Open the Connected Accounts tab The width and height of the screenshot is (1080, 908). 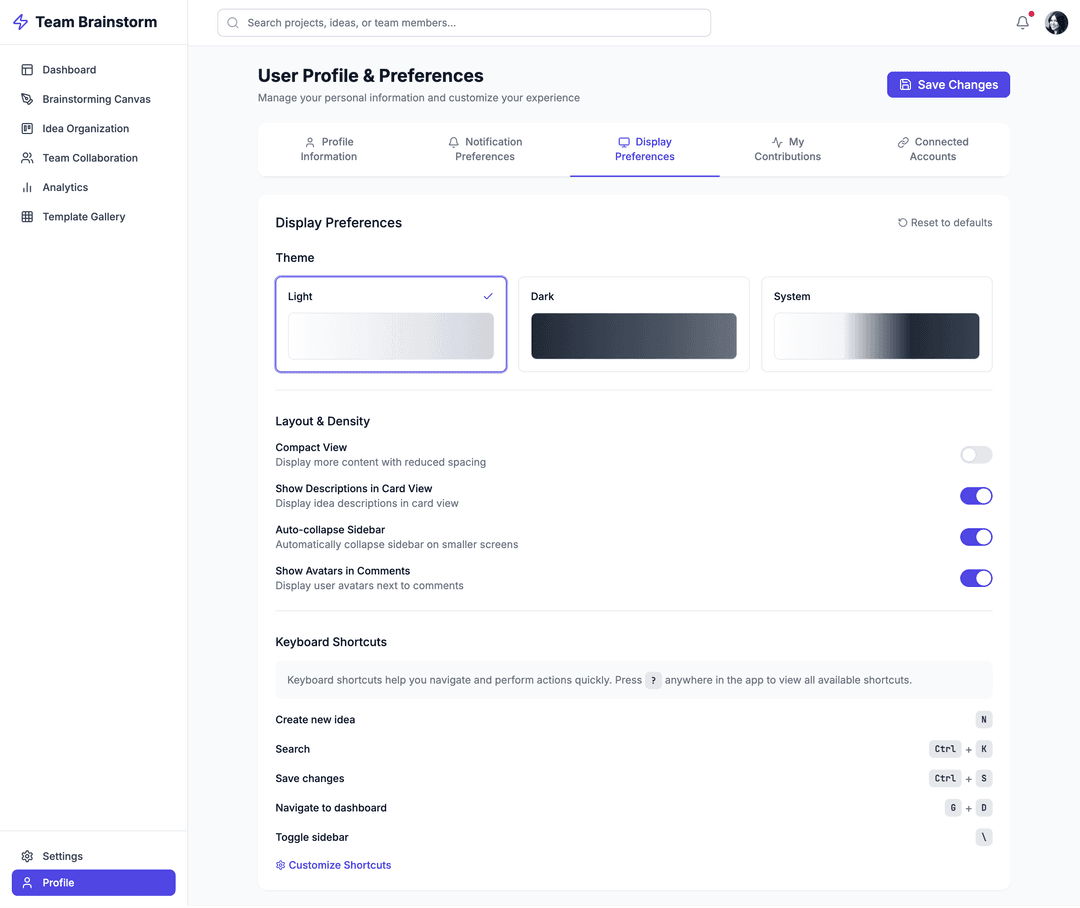coord(932,149)
